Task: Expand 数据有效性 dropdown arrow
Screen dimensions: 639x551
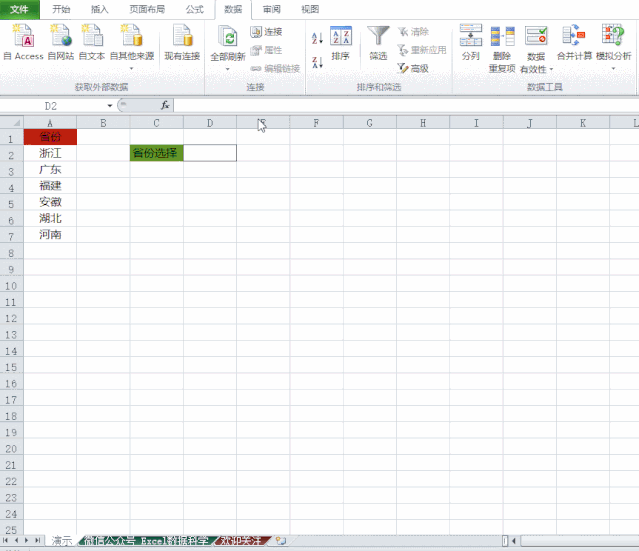Action: coord(551,69)
